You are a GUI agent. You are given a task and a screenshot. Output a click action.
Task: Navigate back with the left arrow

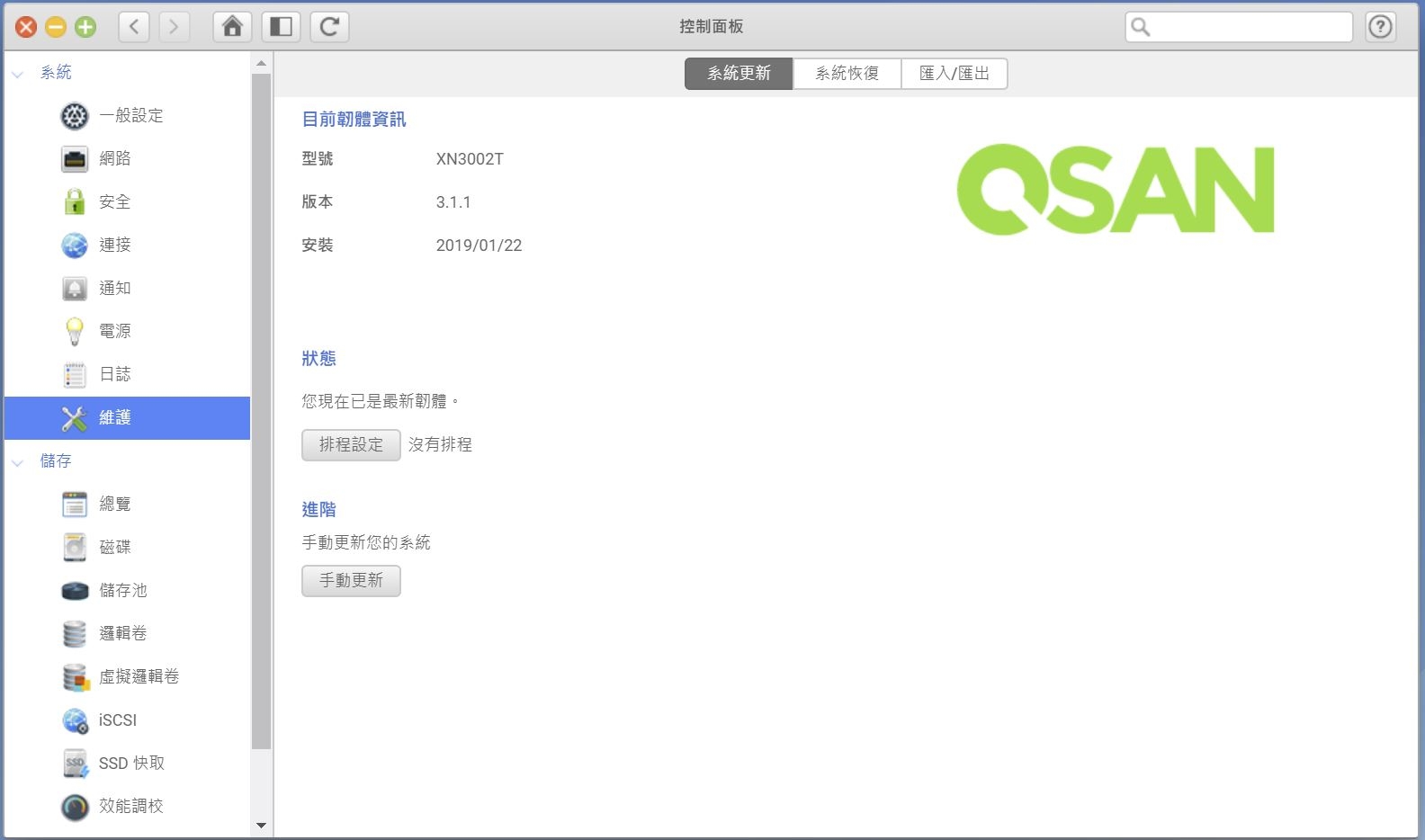pyautogui.click(x=134, y=27)
